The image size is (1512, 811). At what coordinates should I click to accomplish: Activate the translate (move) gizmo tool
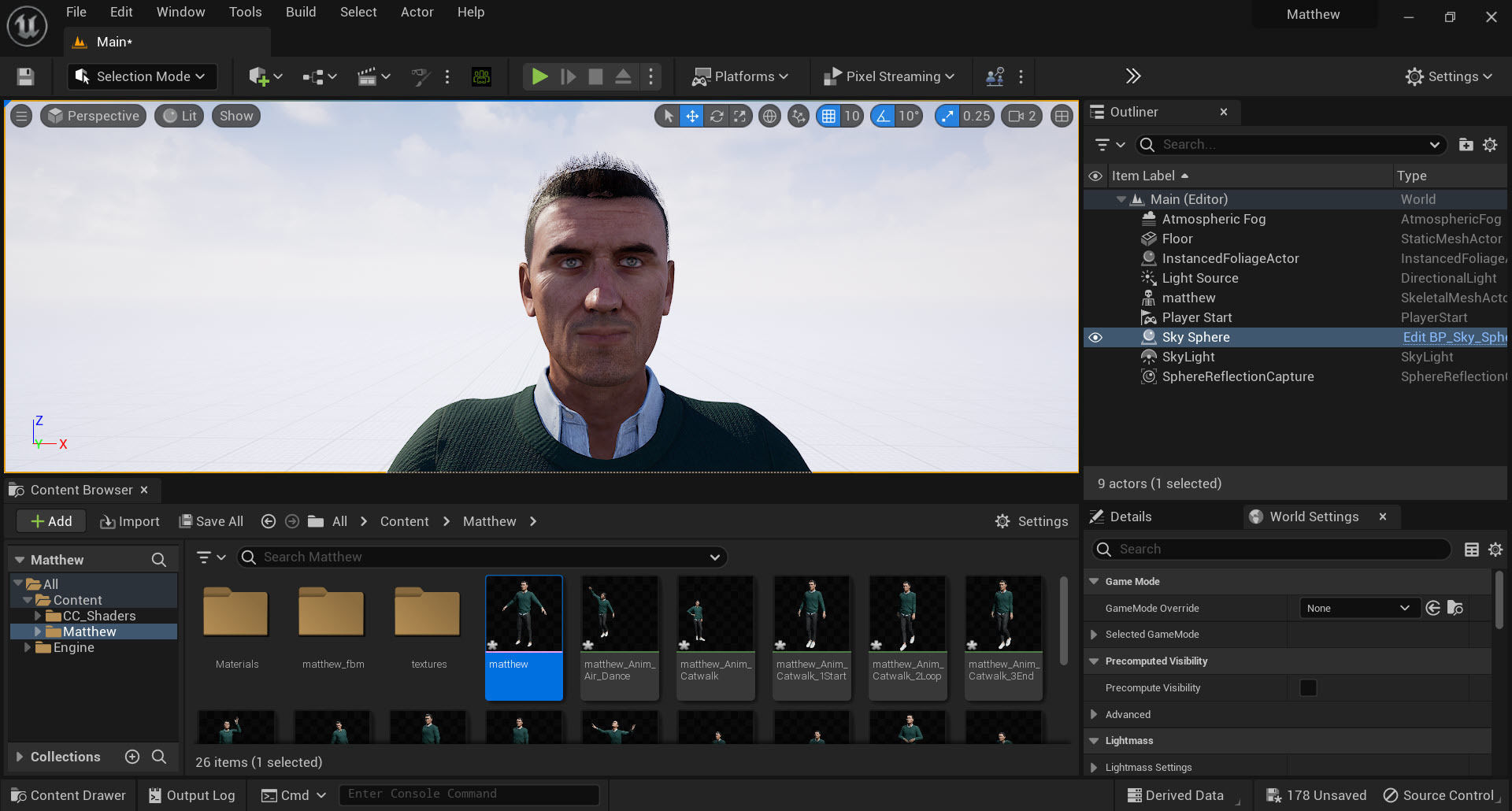coord(691,117)
